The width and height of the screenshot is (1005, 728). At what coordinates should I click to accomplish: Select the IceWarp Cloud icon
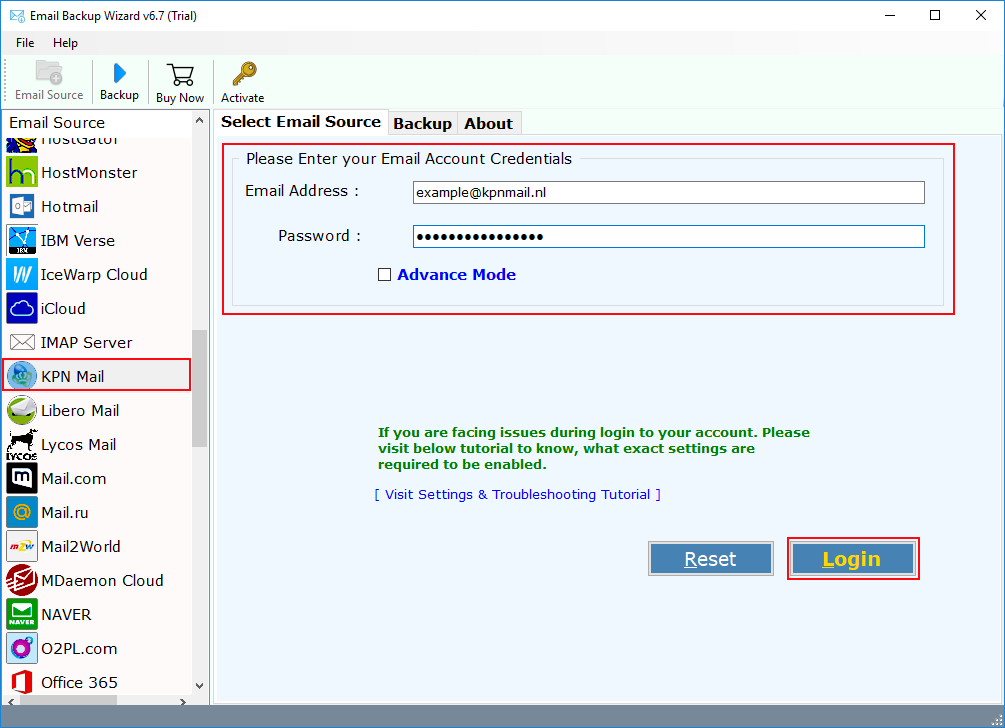pos(22,274)
